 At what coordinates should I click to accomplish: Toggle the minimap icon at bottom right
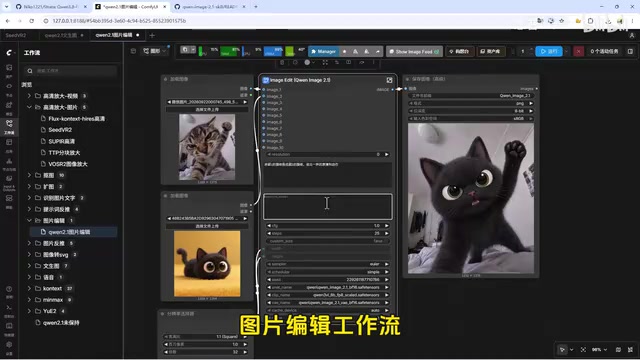[x=618, y=350]
